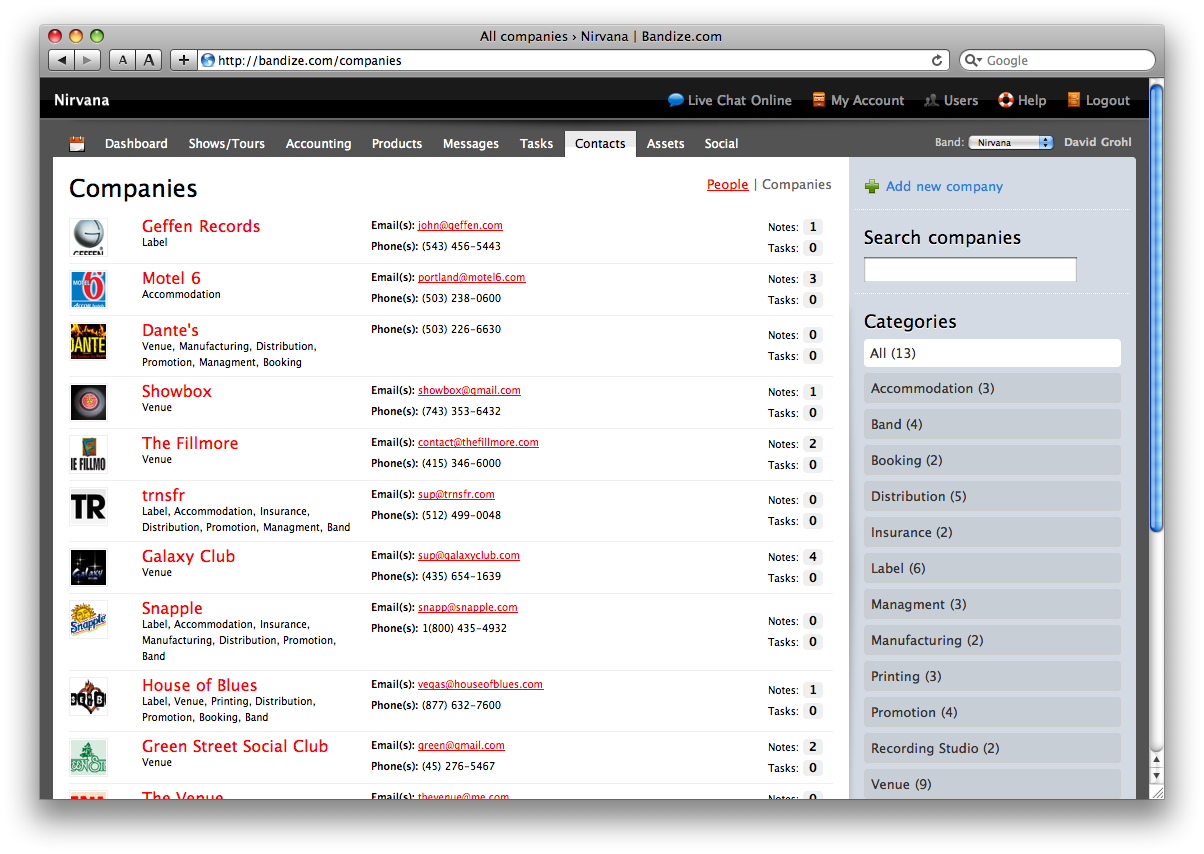Filter by Promotion (4) category
Viewport: 1204px width, 854px height.
(992, 712)
